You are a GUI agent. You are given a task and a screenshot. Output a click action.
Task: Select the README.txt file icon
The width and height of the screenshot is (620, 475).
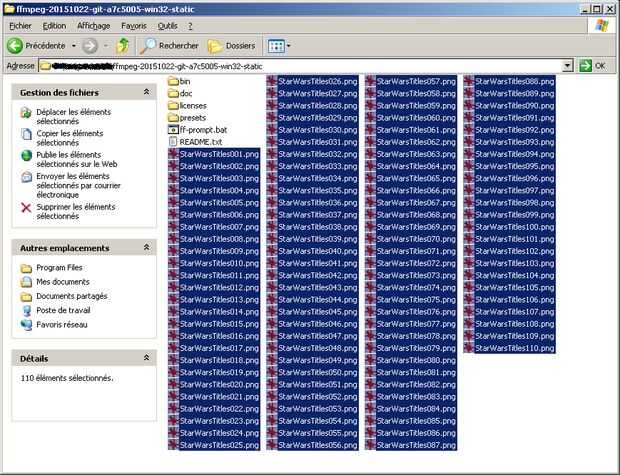pos(173,142)
